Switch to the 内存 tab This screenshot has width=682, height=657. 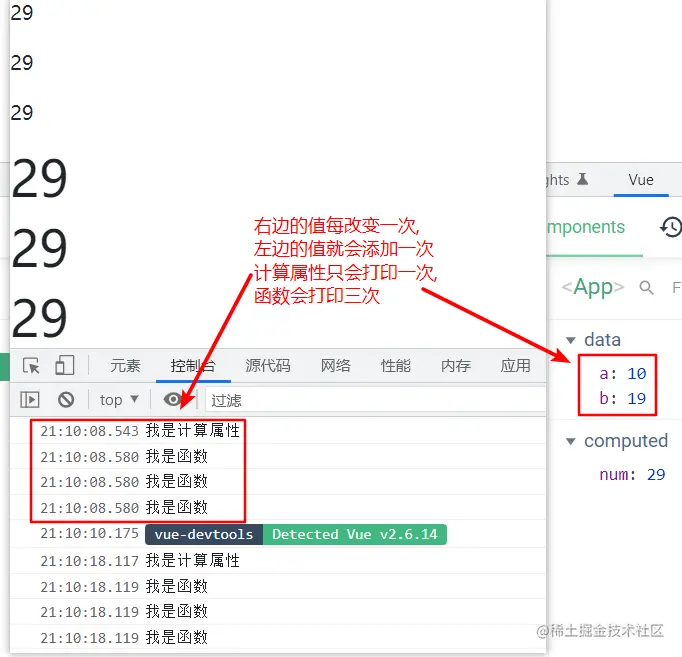pos(456,366)
